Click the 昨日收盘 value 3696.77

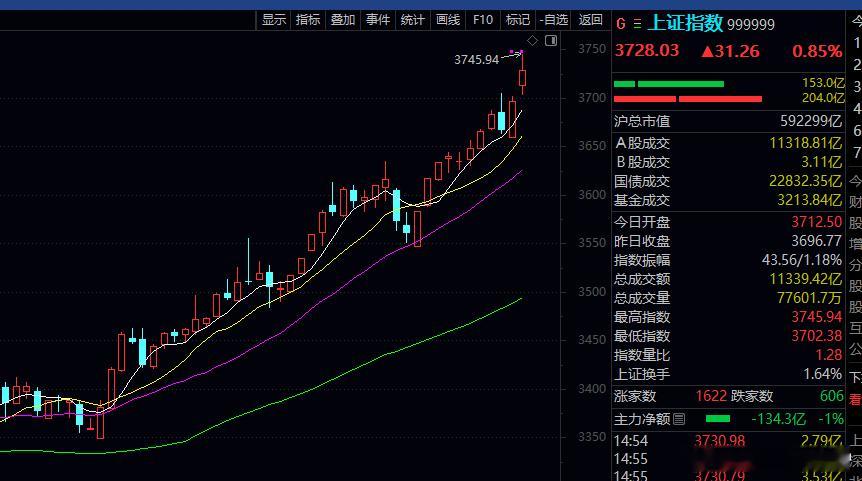click(816, 241)
